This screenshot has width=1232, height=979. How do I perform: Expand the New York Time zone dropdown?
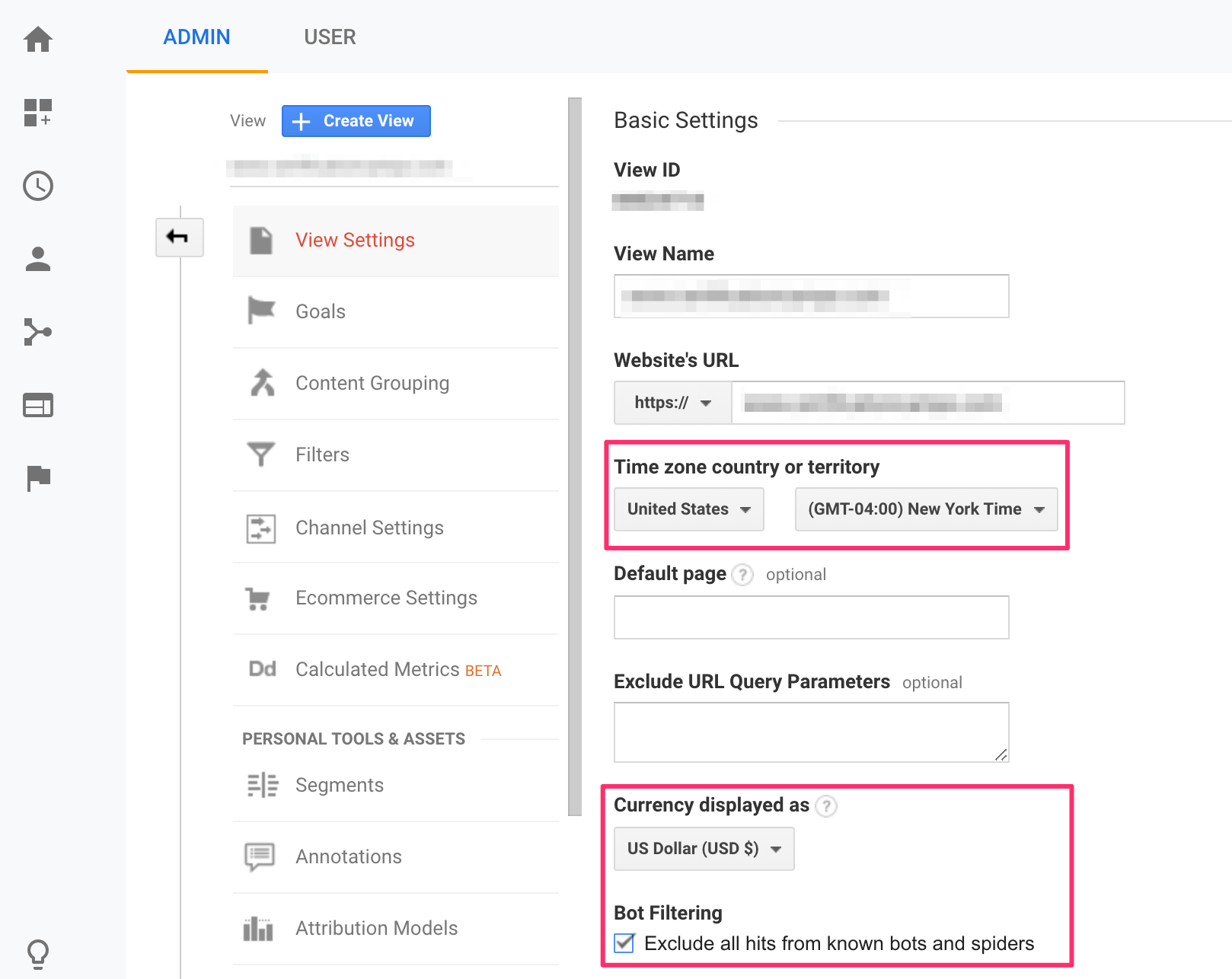click(926, 509)
